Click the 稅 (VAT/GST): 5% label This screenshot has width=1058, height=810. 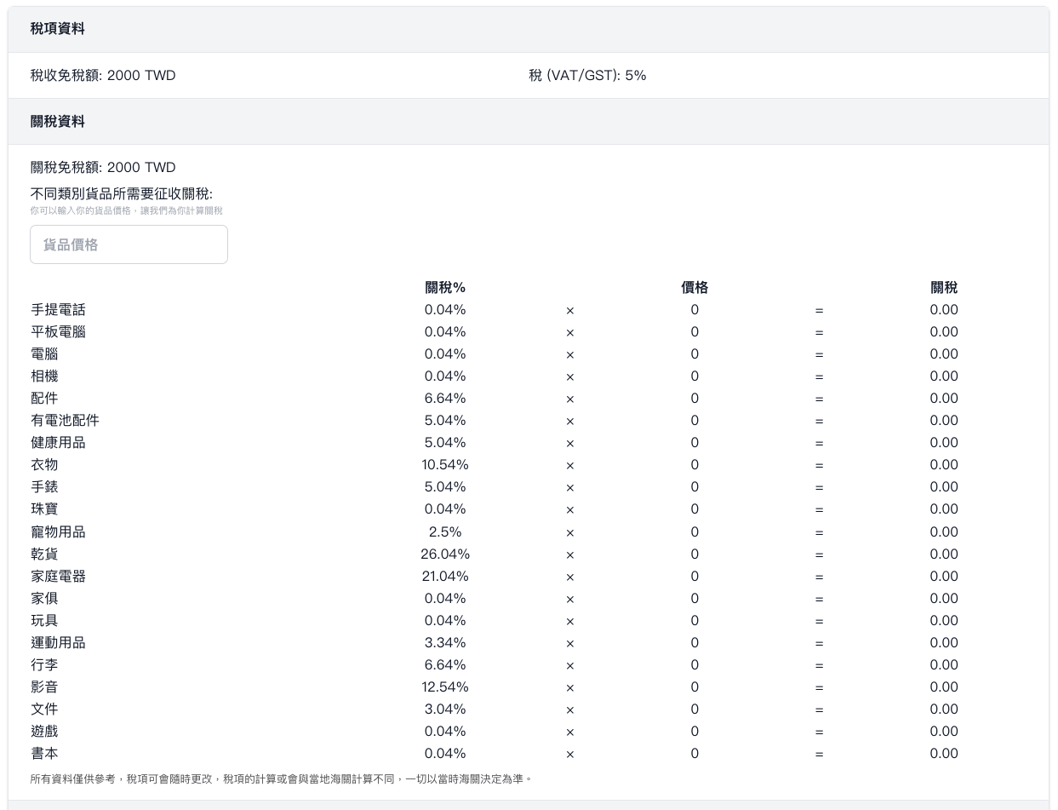pyautogui.click(x=587, y=75)
